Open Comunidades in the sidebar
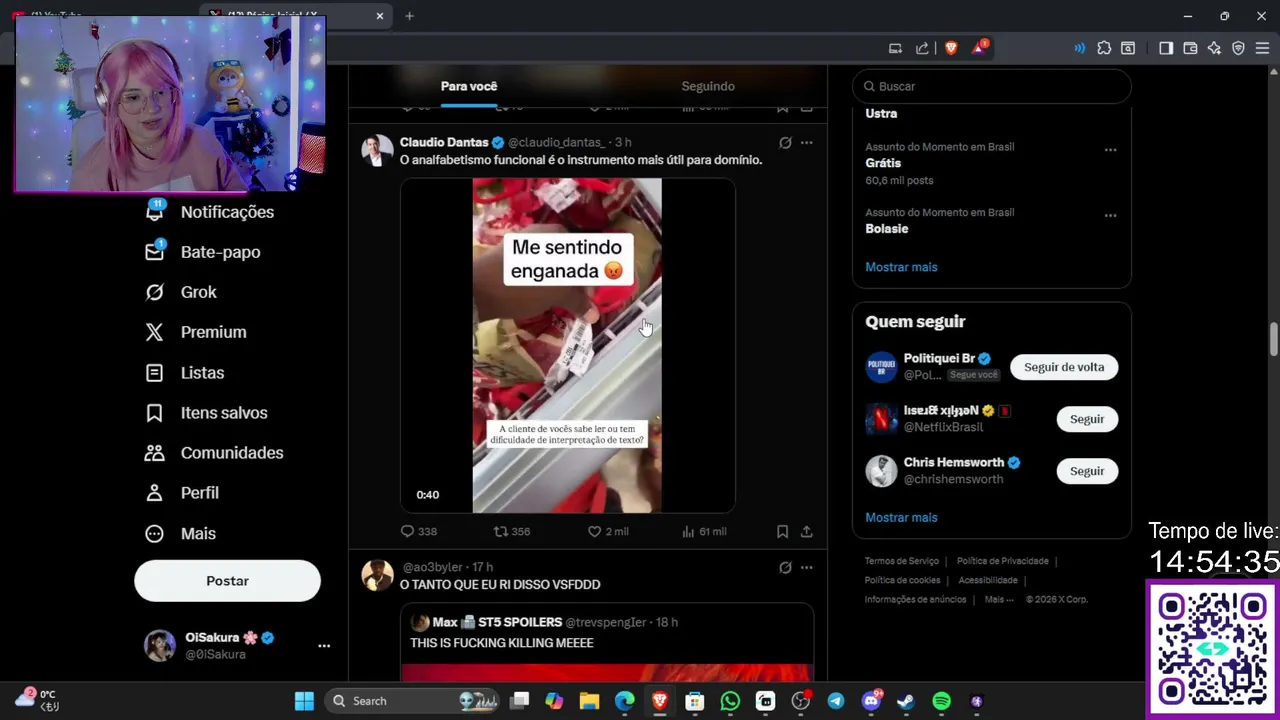Image resolution: width=1280 pixels, height=720 pixels. [x=215, y=453]
